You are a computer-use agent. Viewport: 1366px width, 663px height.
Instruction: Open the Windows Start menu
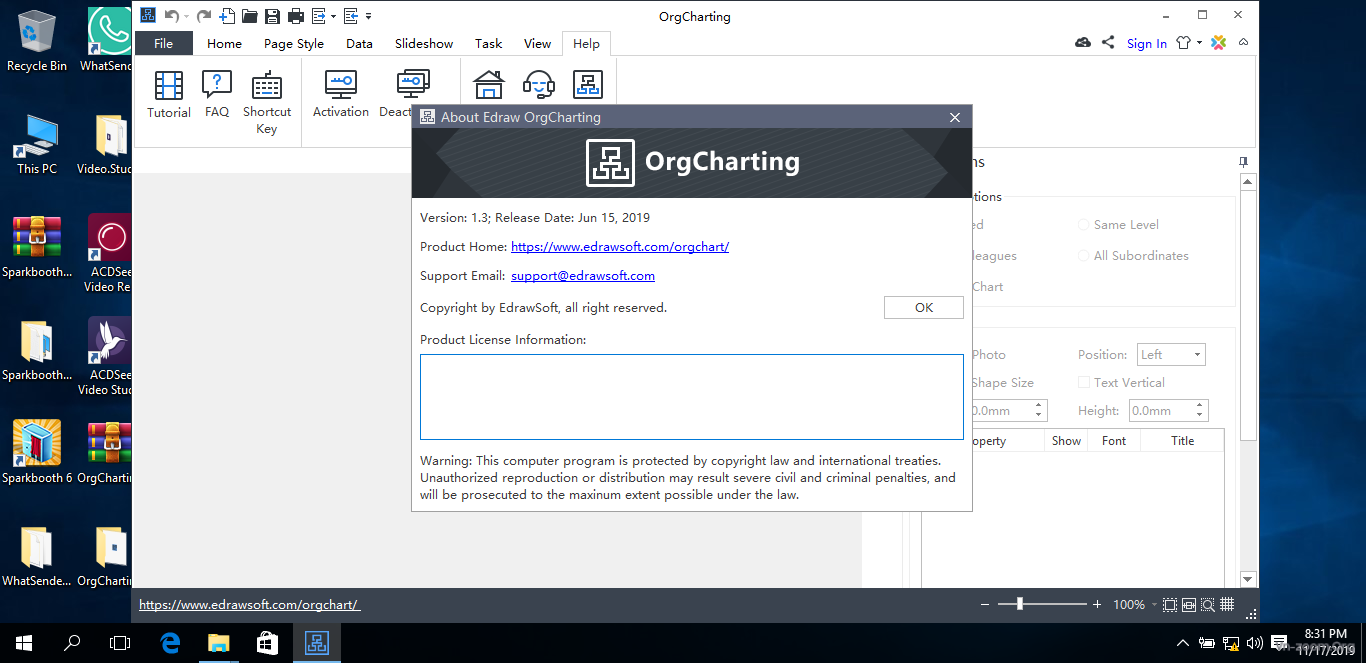[x=24, y=643]
